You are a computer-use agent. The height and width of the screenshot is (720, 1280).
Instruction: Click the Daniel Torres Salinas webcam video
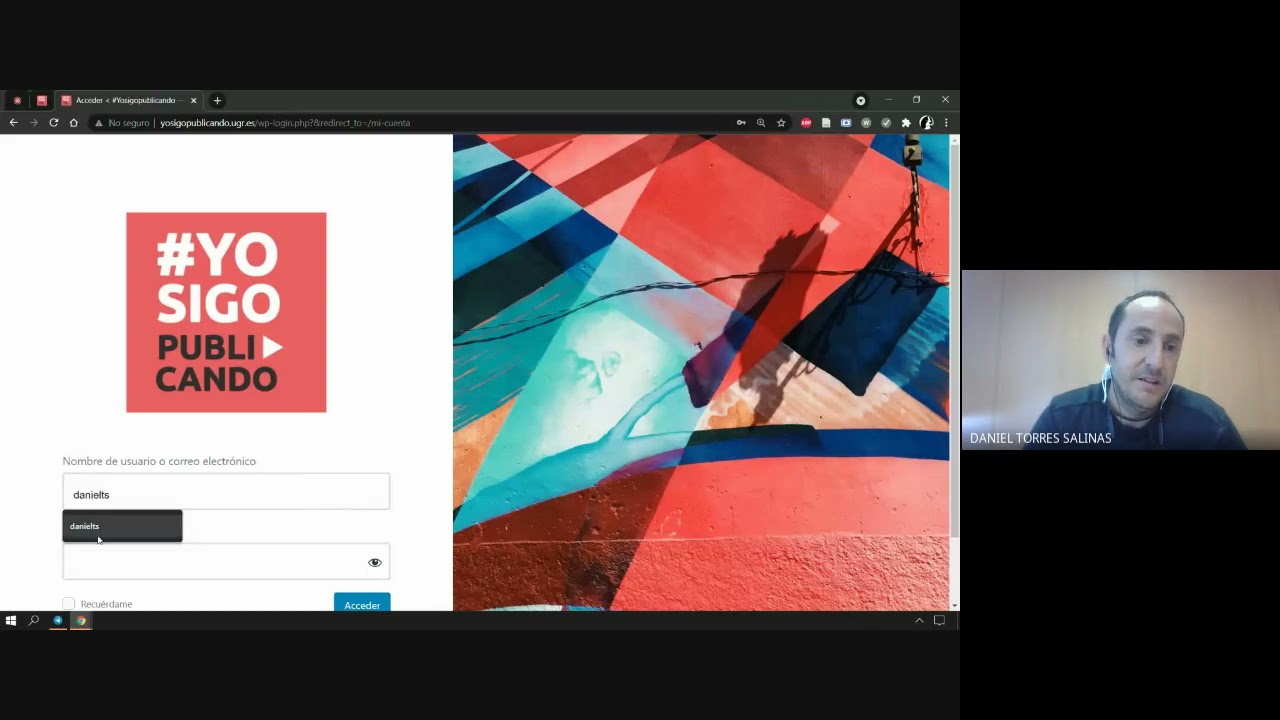coord(1121,360)
